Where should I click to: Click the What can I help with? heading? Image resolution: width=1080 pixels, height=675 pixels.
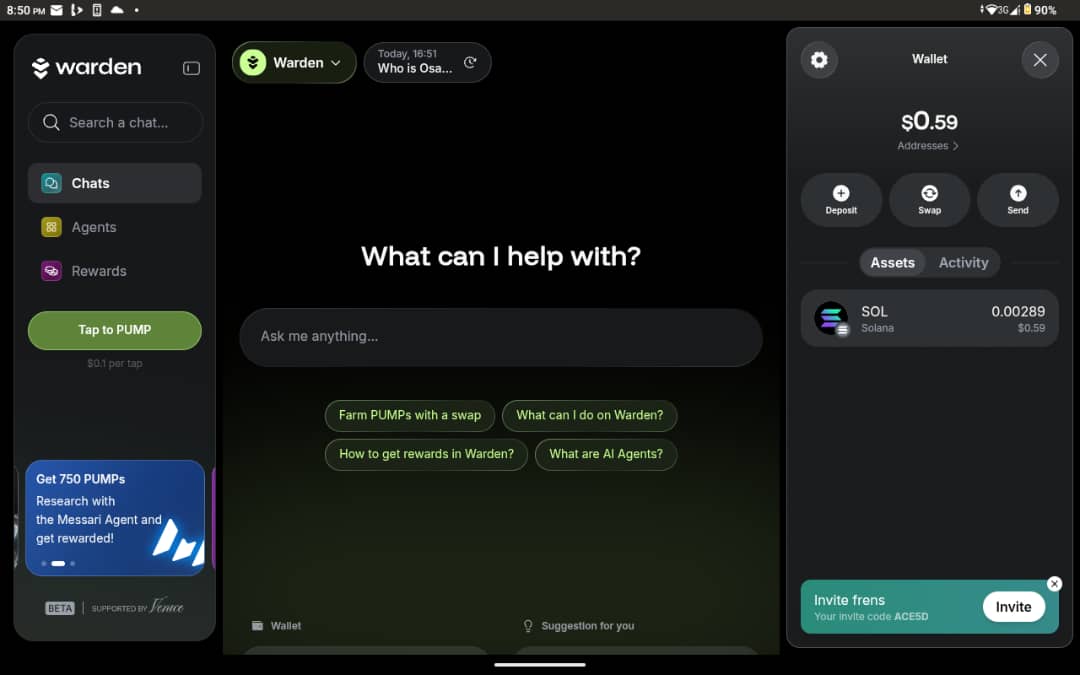(501, 256)
